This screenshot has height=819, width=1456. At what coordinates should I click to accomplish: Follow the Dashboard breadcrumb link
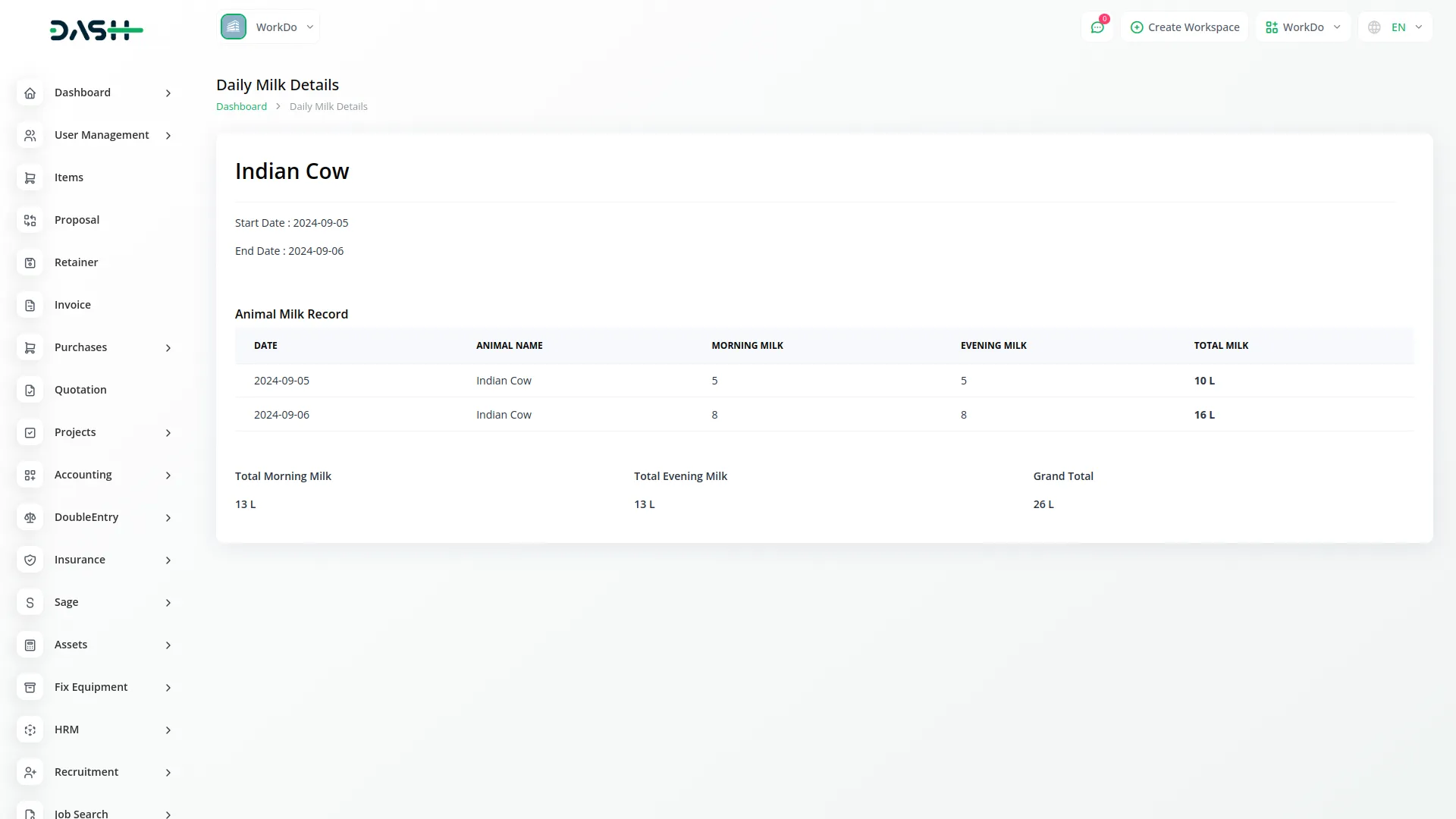(241, 107)
